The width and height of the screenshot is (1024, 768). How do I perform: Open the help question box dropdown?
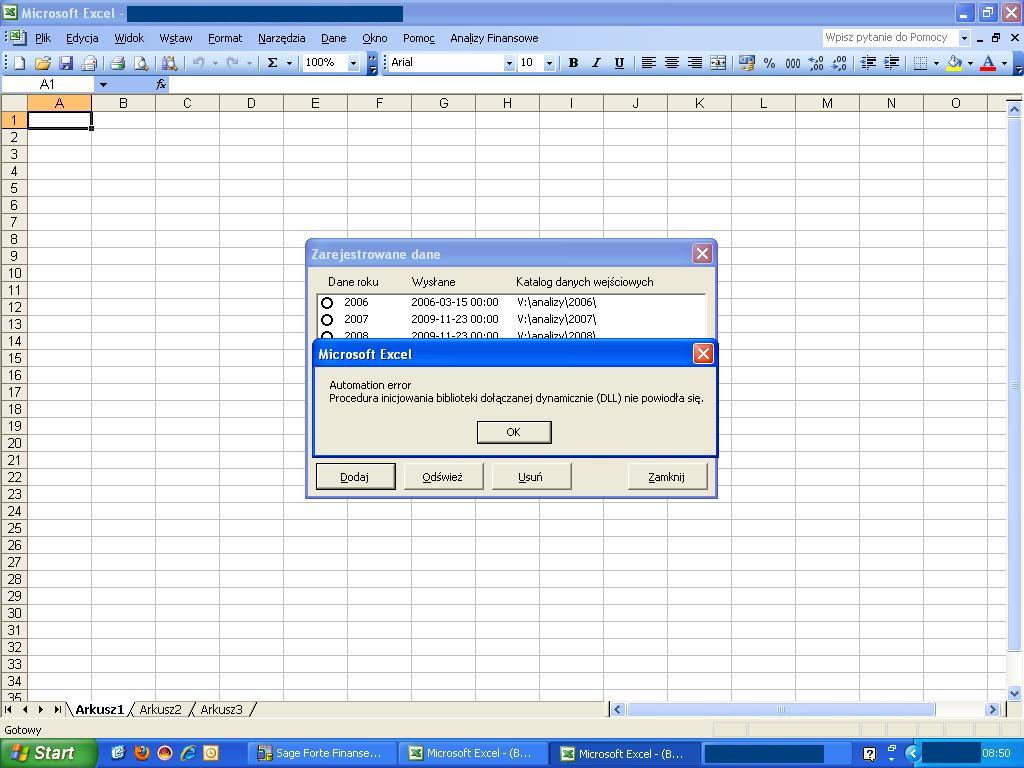[964, 38]
